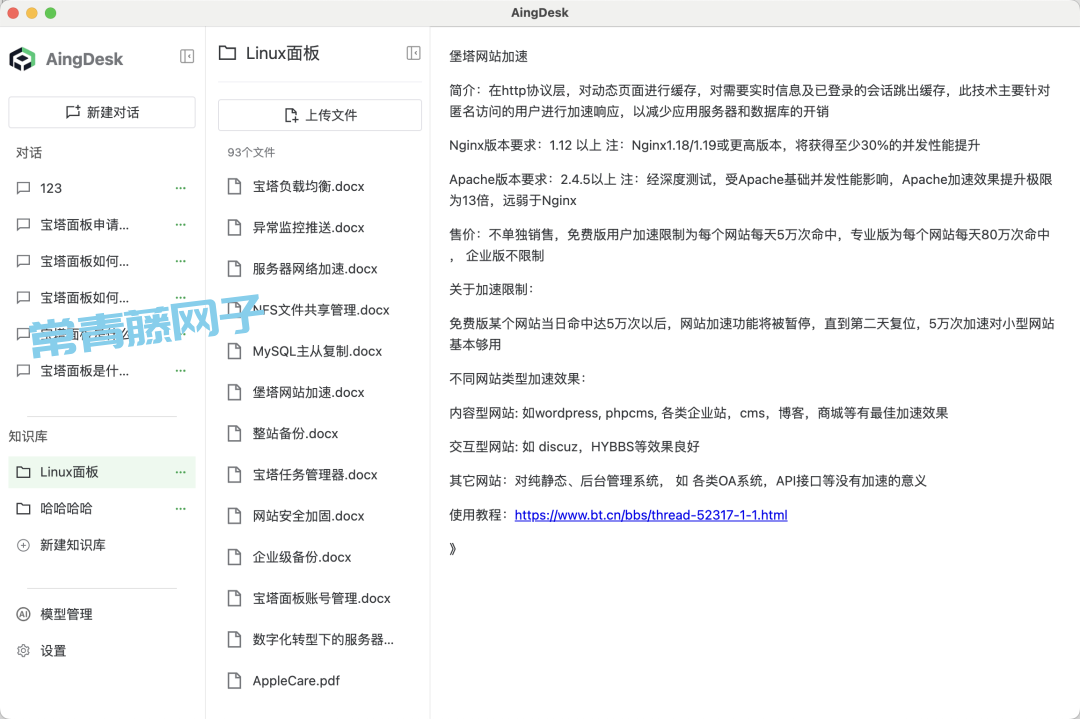Click the AingDesk logo icon
Image resolution: width=1080 pixels, height=719 pixels.
pyautogui.click(x=22, y=59)
